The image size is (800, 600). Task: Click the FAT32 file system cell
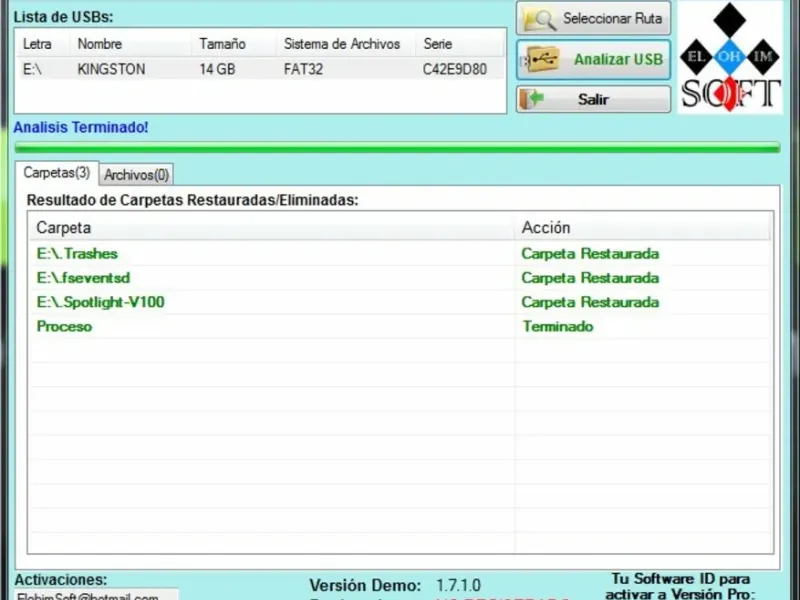pos(304,69)
